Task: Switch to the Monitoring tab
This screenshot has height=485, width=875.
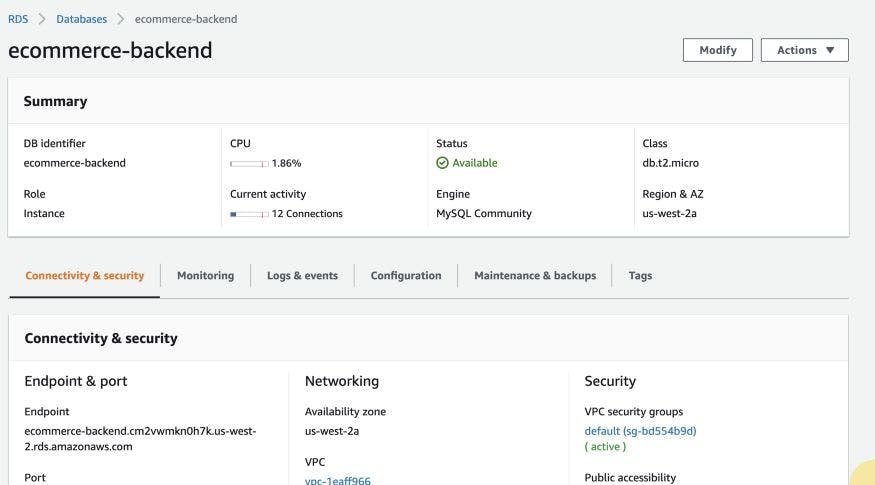Action: click(205, 276)
